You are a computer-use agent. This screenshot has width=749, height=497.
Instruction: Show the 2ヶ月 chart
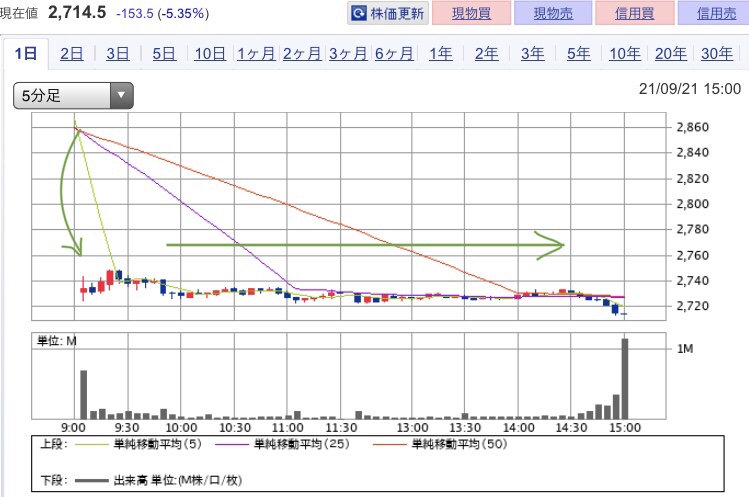[302, 54]
